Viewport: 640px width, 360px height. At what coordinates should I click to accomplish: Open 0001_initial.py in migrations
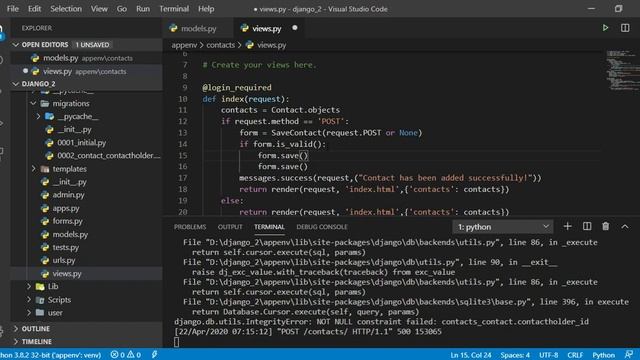(x=81, y=142)
